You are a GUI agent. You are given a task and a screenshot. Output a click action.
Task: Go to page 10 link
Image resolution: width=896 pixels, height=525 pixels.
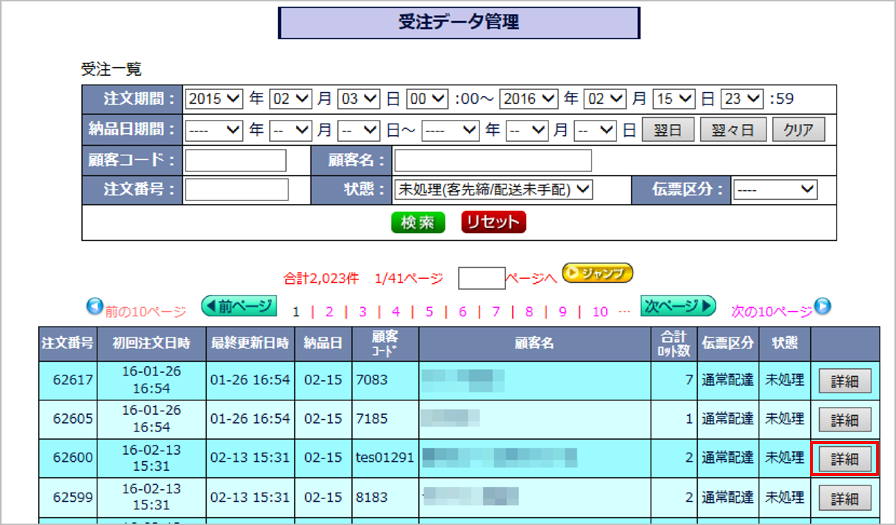point(600,311)
